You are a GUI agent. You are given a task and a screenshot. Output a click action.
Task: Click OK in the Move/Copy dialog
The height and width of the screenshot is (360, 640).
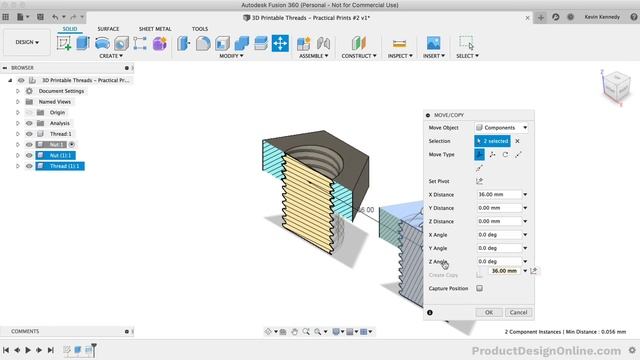pyautogui.click(x=489, y=312)
